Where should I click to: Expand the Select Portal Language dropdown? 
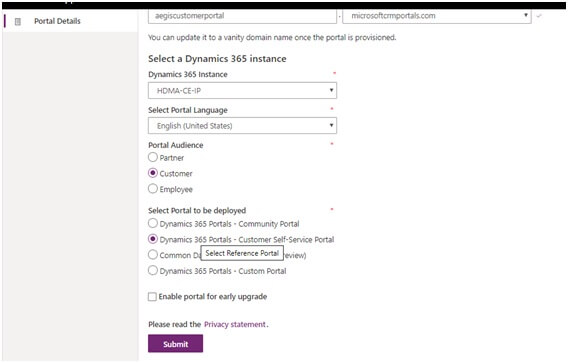[242, 126]
